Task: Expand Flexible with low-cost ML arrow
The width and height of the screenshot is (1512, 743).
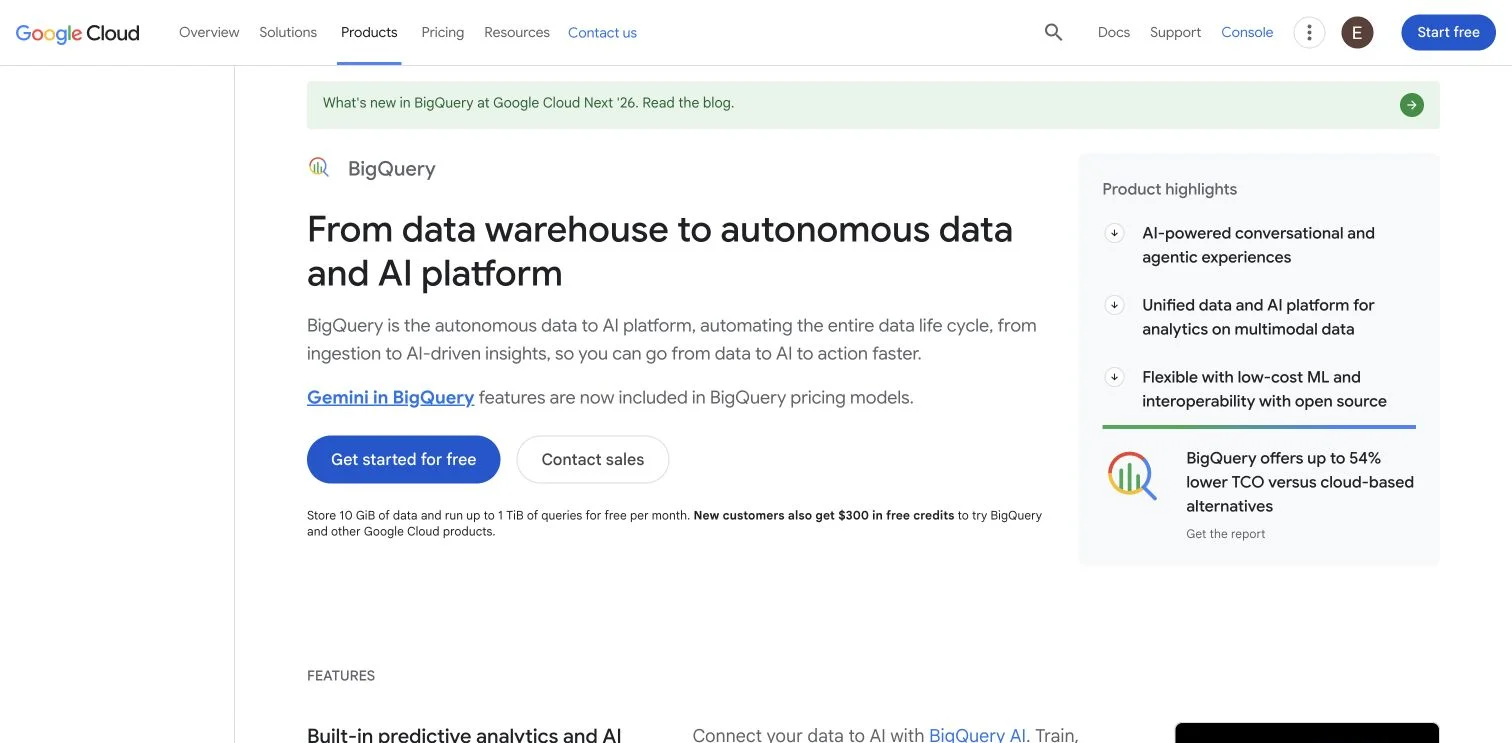Action: [1114, 377]
